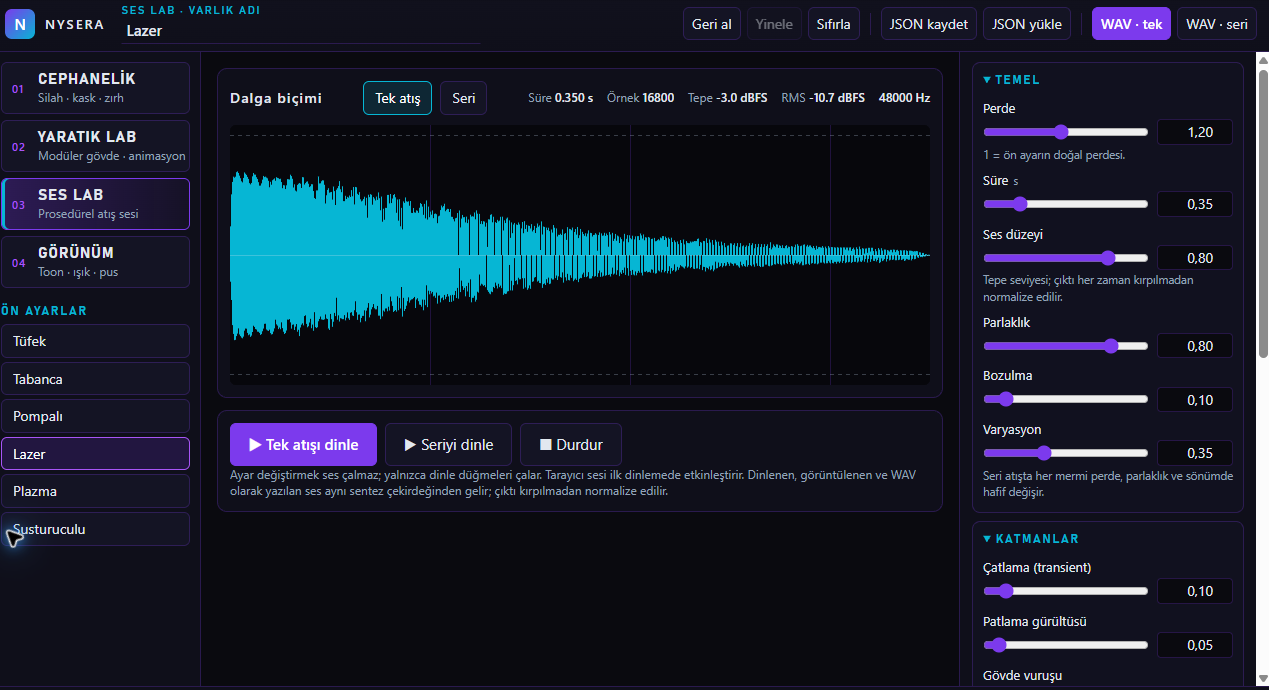The height and width of the screenshot is (690, 1269).
Task: Switch waveform view to Seri
Action: [463, 98]
